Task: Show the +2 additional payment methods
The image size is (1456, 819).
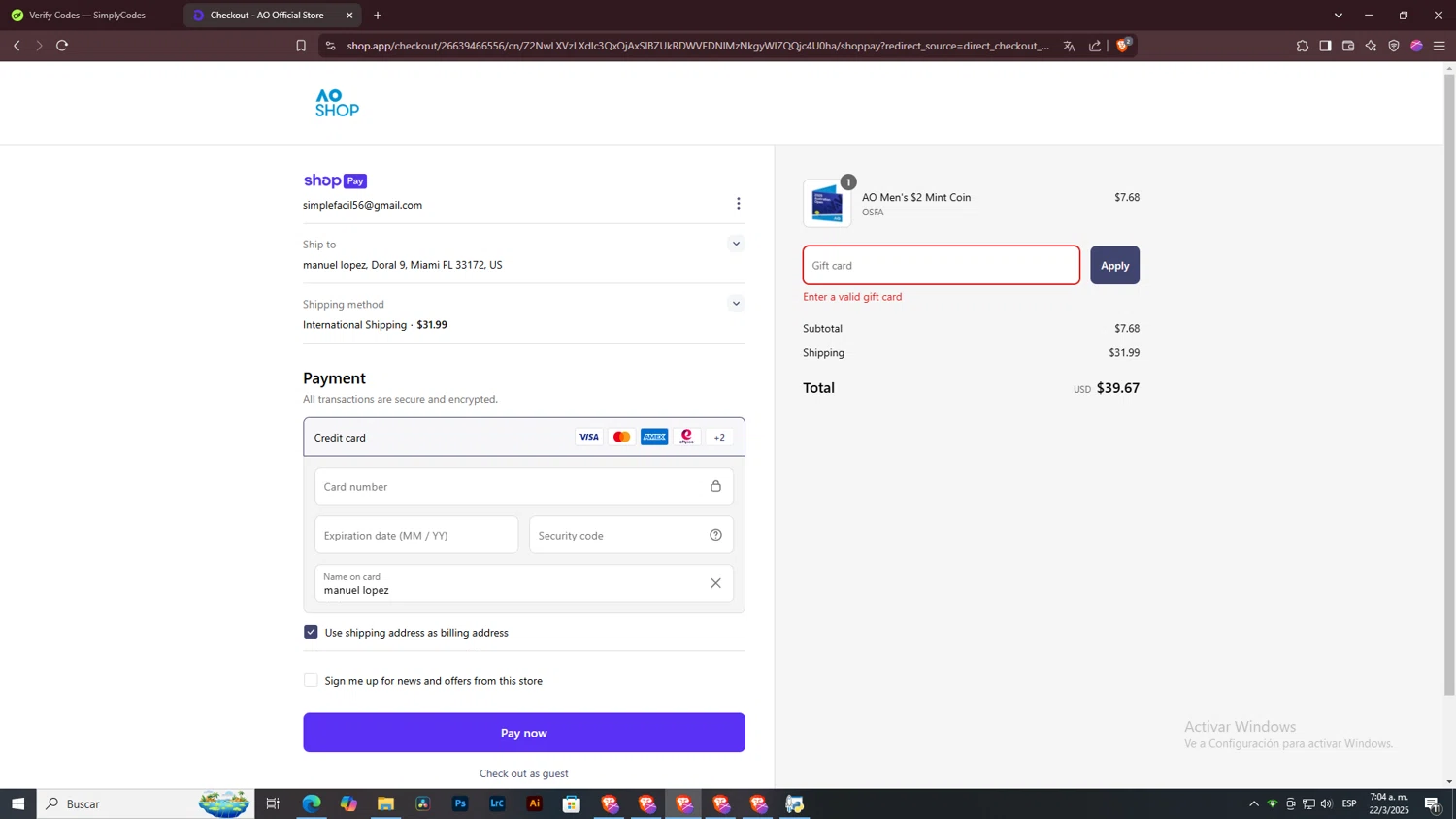Action: pos(719,437)
